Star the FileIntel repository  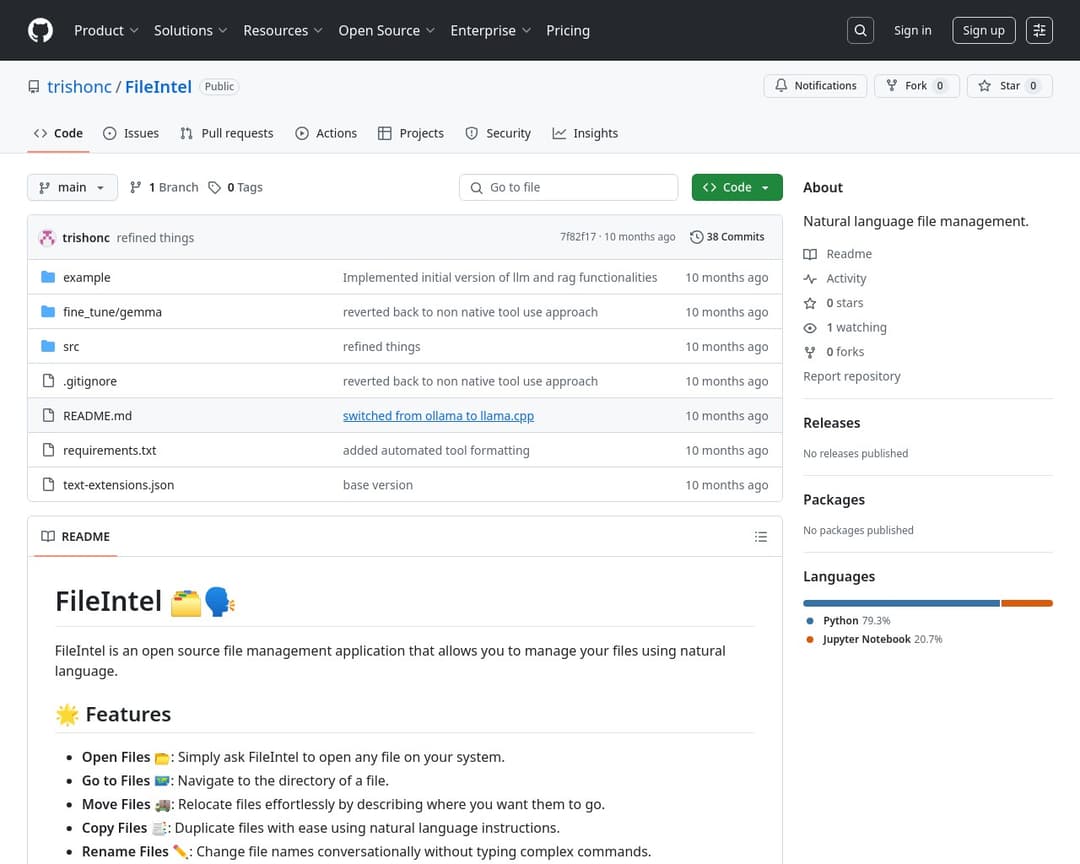(1010, 85)
